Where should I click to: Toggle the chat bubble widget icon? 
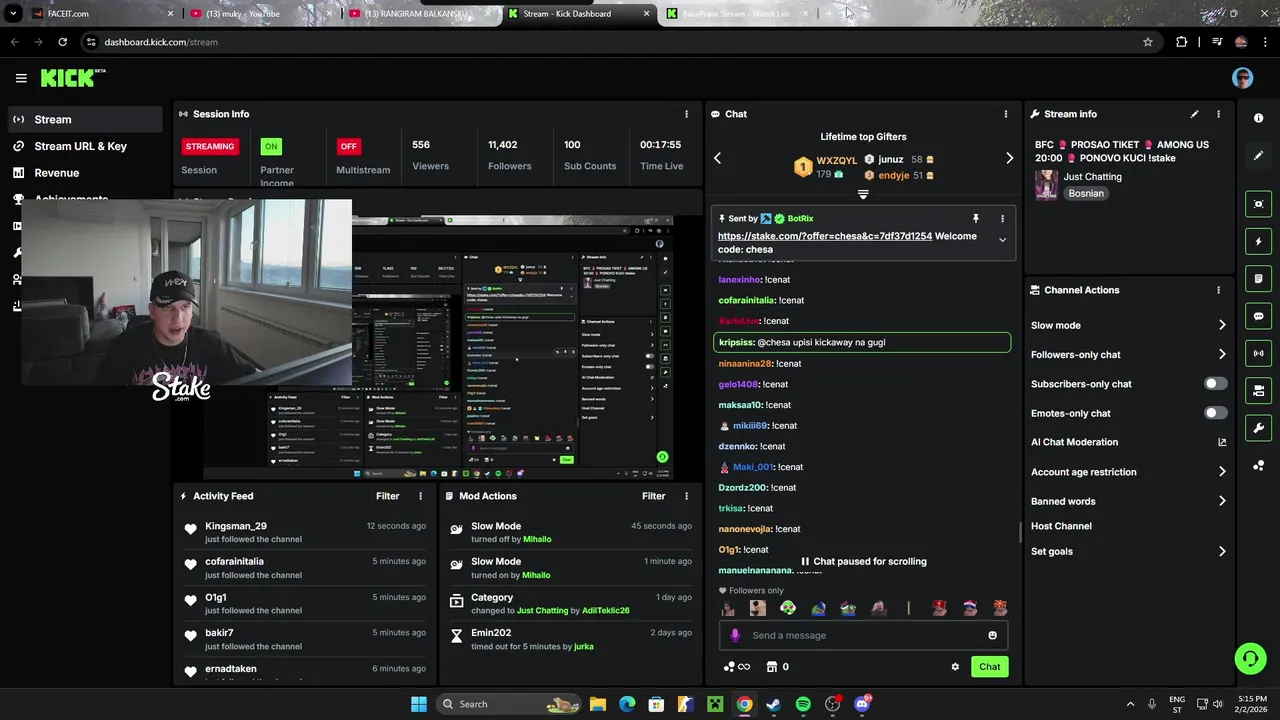click(1258, 316)
